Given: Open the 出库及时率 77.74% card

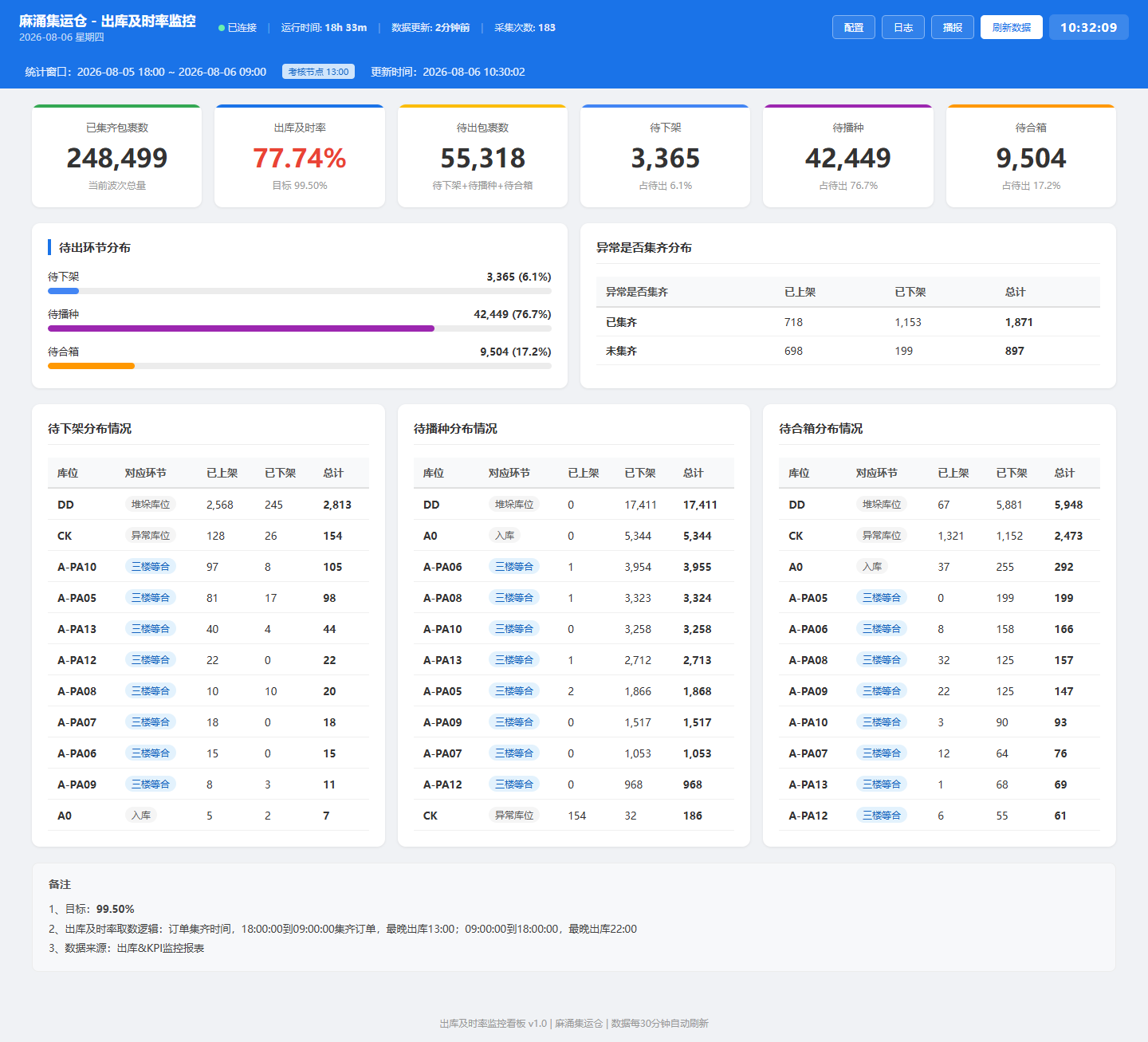Looking at the screenshot, I should pyautogui.click(x=300, y=156).
